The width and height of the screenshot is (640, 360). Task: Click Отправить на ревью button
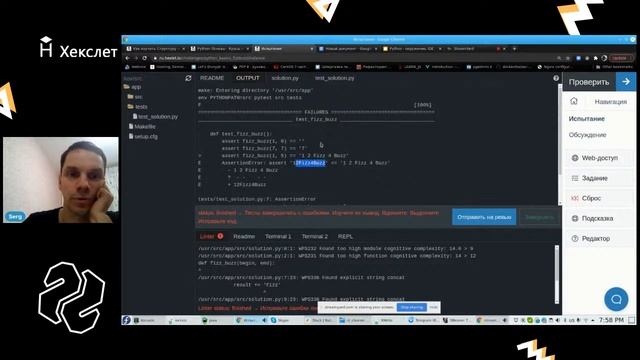click(484, 217)
